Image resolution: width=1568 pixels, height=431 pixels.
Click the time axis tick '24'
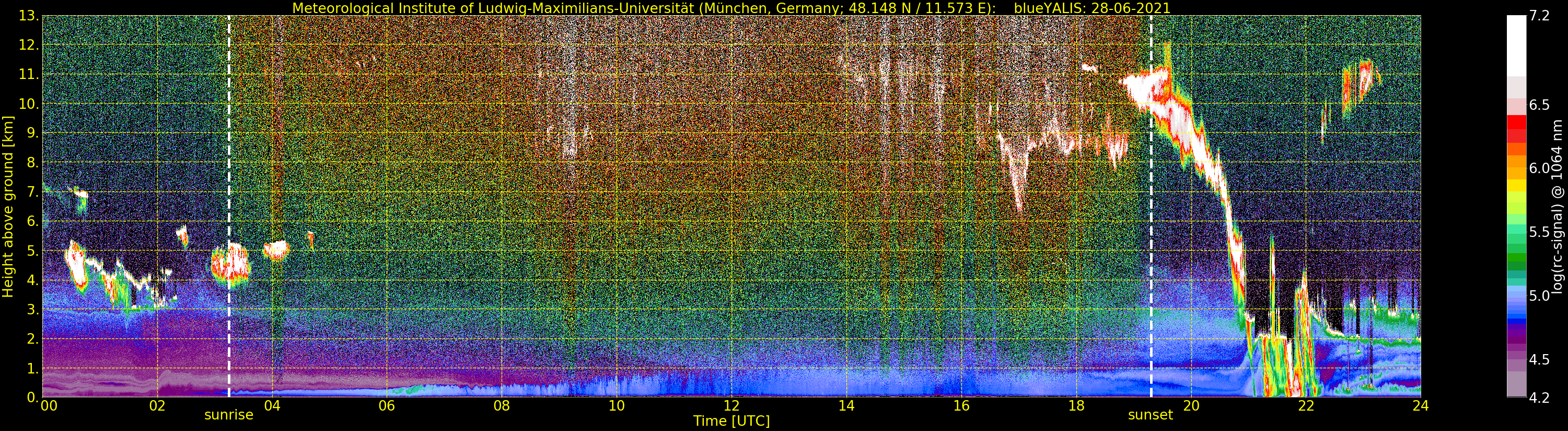pyautogui.click(x=1420, y=406)
